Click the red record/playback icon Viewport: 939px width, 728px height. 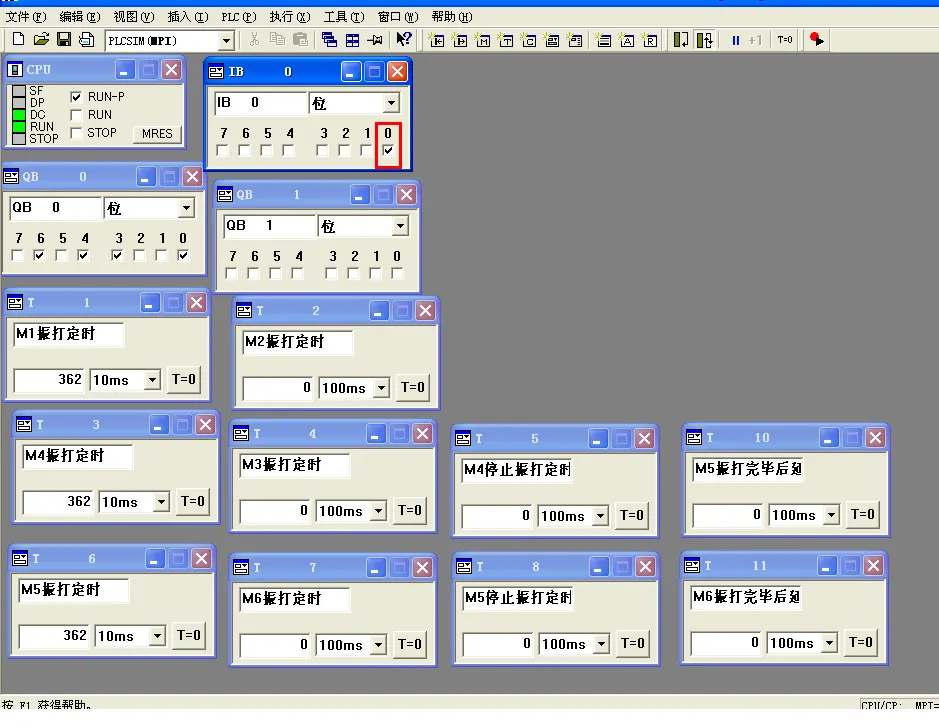tap(816, 40)
